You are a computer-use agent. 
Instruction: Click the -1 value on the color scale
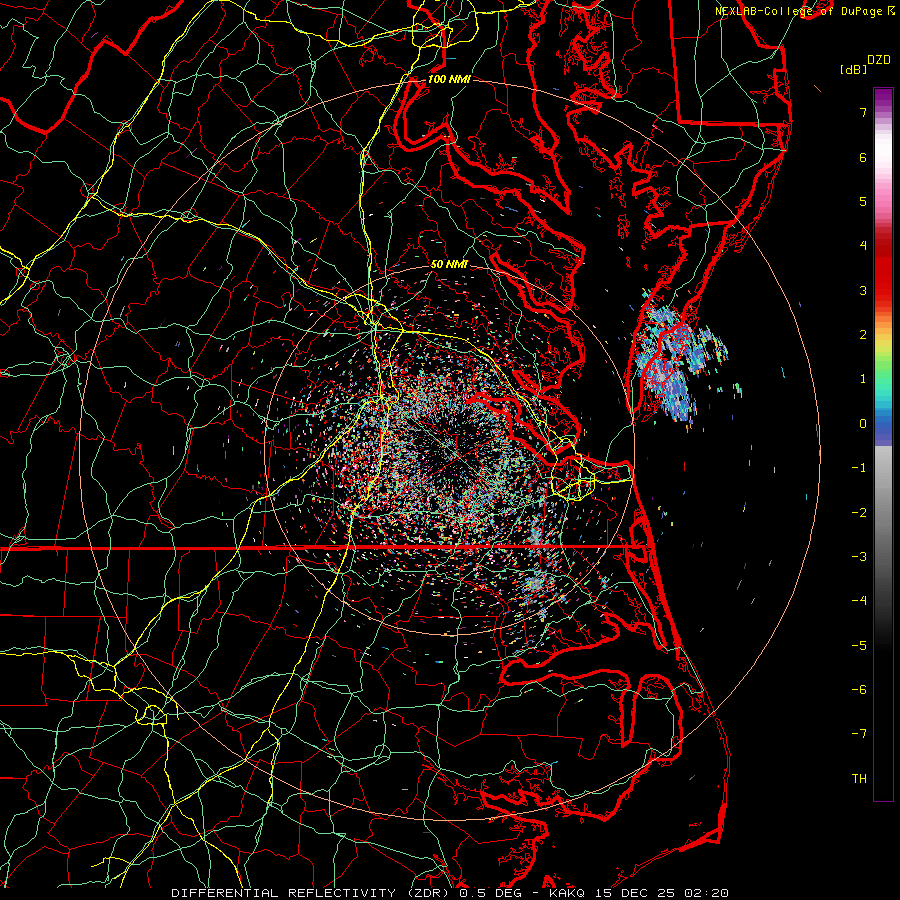point(859,468)
